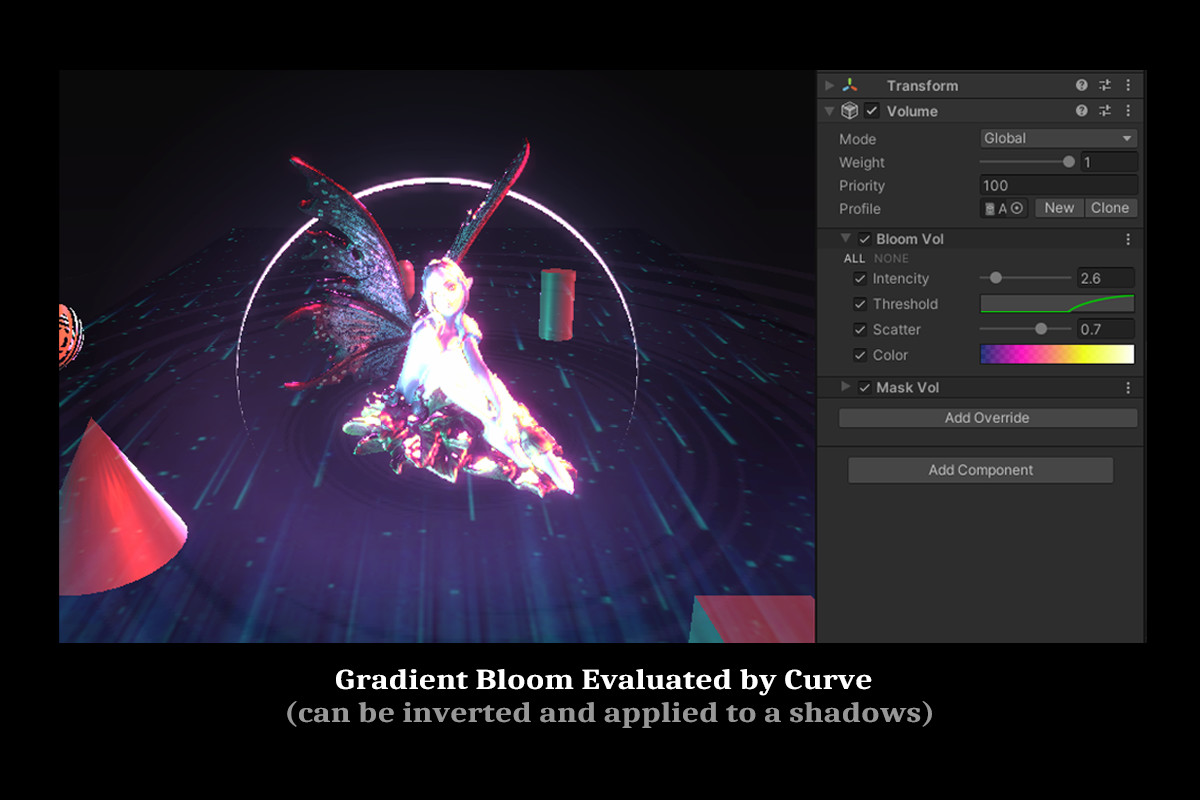Viewport: 1200px width, 800px height.
Task: Click the New button to create a profile
Action: click(x=1058, y=208)
